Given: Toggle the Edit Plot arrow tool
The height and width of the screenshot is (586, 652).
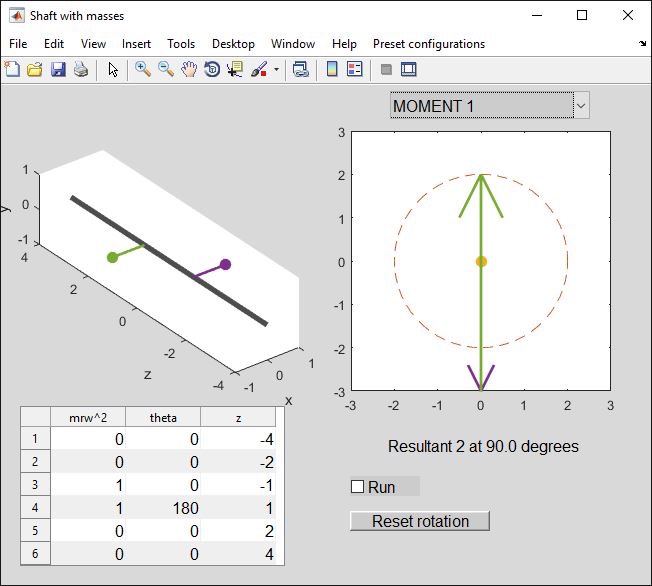Looking at the screenshot, I should click(x=113, y=69).
